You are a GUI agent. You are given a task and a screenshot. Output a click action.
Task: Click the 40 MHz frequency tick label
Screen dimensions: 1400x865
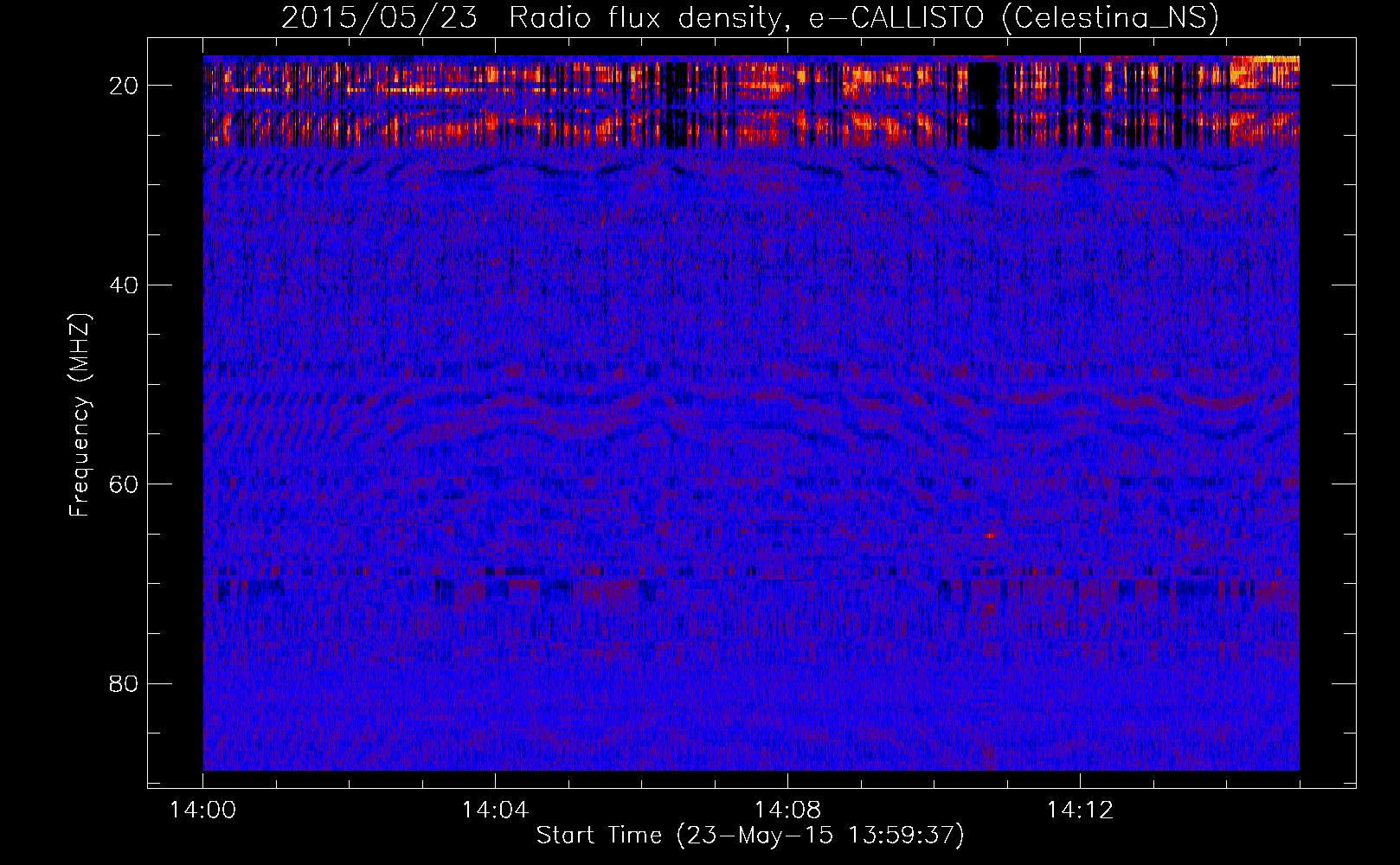[x=125, y=285]
